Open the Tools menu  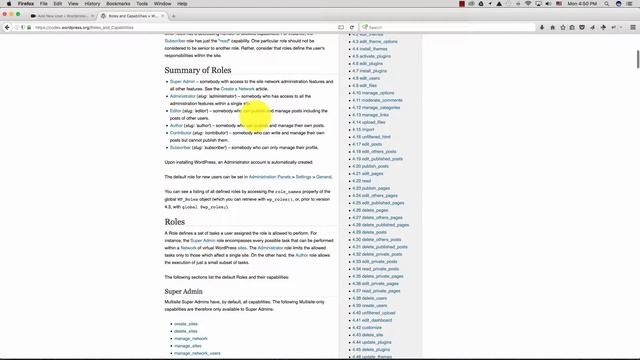142,4
